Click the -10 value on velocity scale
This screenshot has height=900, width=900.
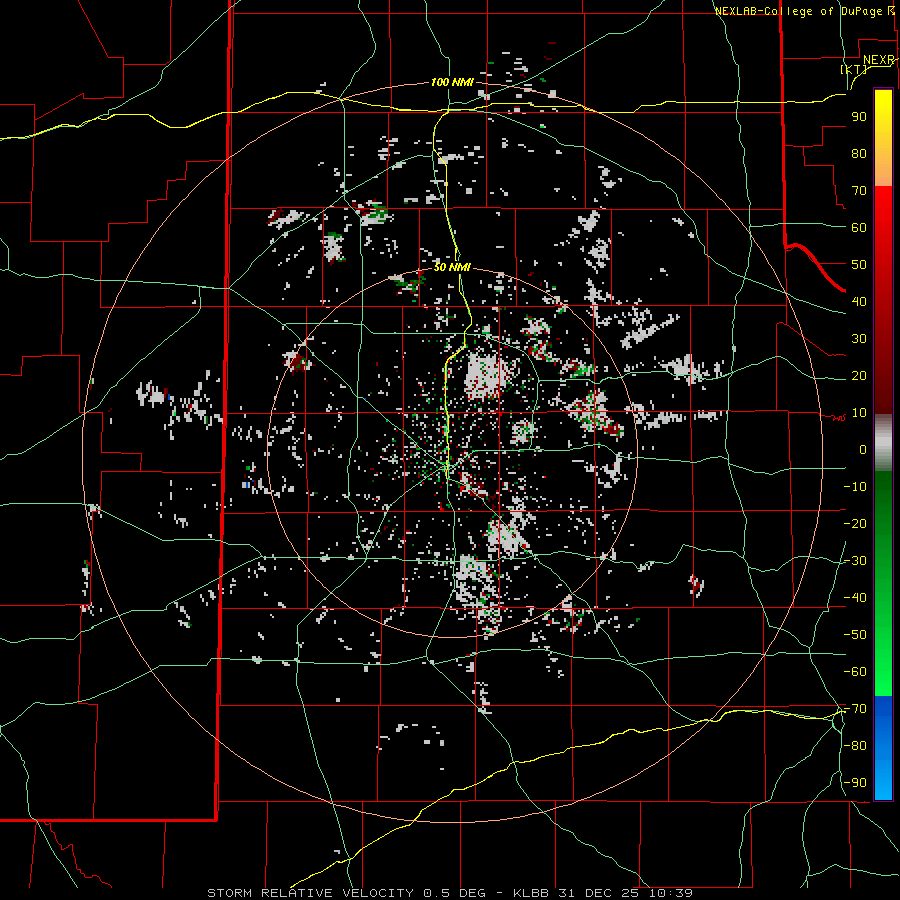click(855, 487)
